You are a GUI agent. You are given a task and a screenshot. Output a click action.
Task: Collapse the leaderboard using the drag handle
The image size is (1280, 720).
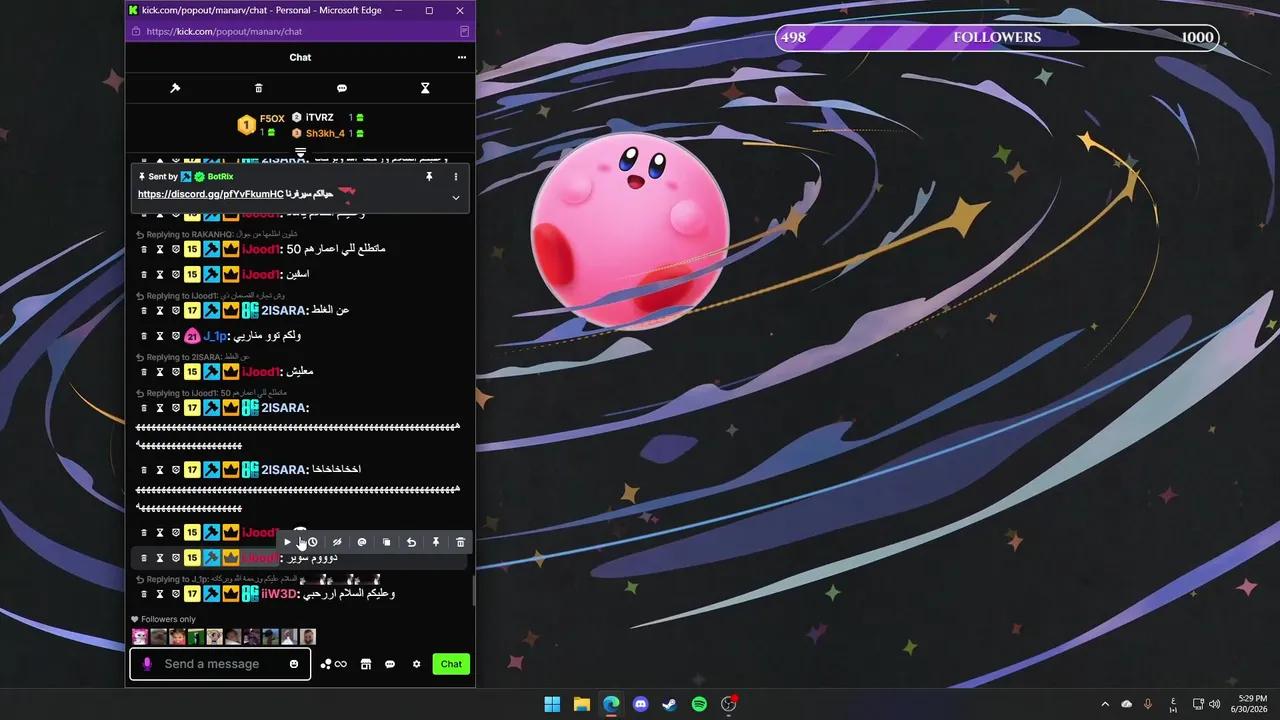[x=300, y=152]
